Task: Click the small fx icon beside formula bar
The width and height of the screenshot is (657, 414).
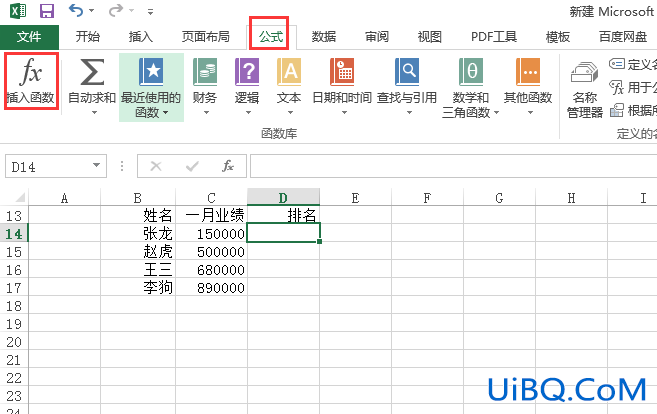Action: [x=228, y=166]
